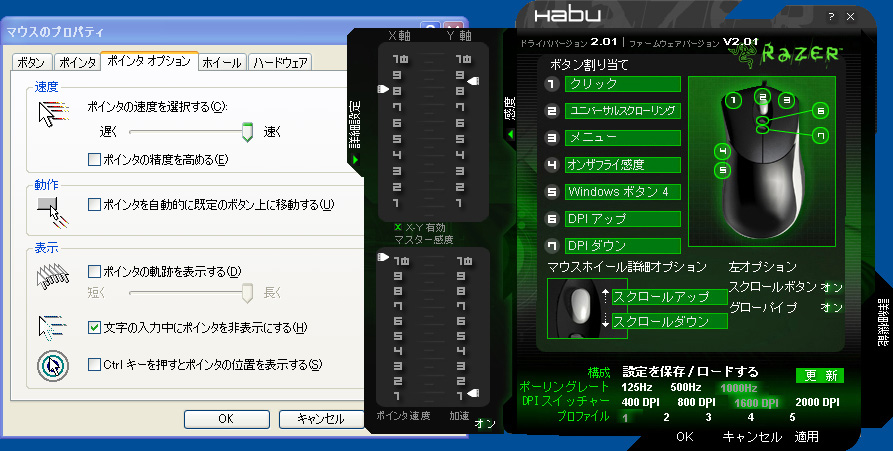Open the スクロールダウン wheel assignment dropdown
Image resolution: width=893 pixels, height=451 pixels.
click(x=670, y=321)
